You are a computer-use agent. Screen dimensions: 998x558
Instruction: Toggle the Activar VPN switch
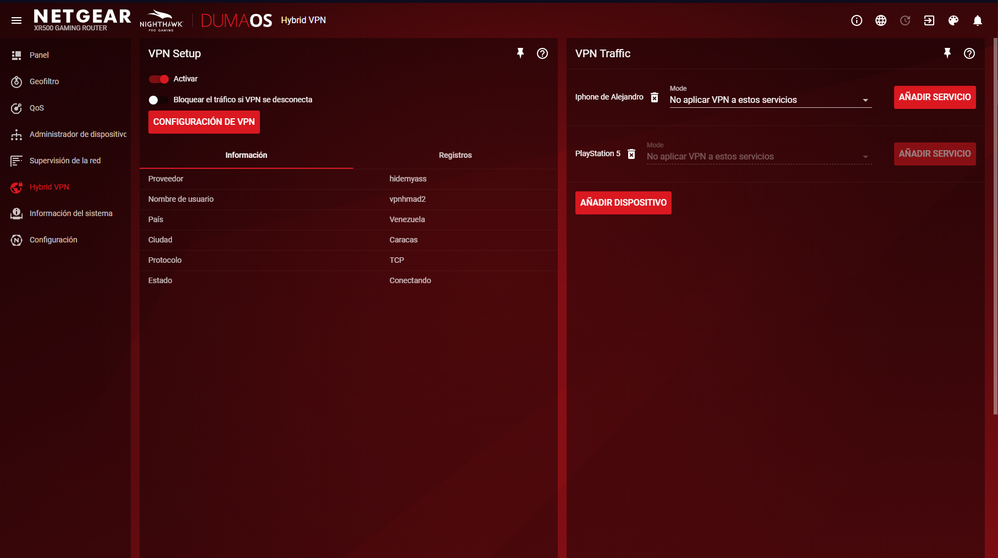158,79
